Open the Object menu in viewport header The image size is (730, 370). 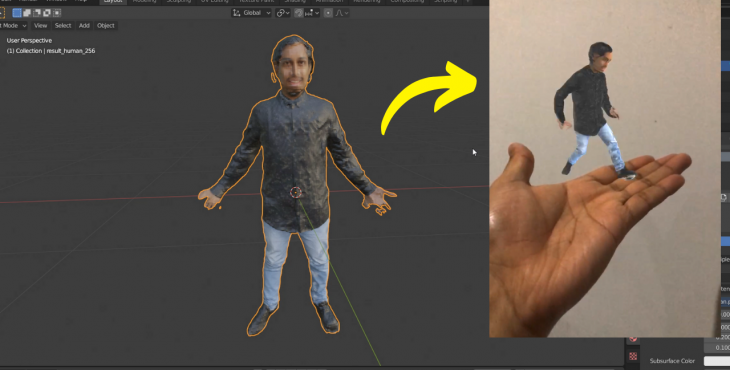pyautogui.click(x=106, y=26)
